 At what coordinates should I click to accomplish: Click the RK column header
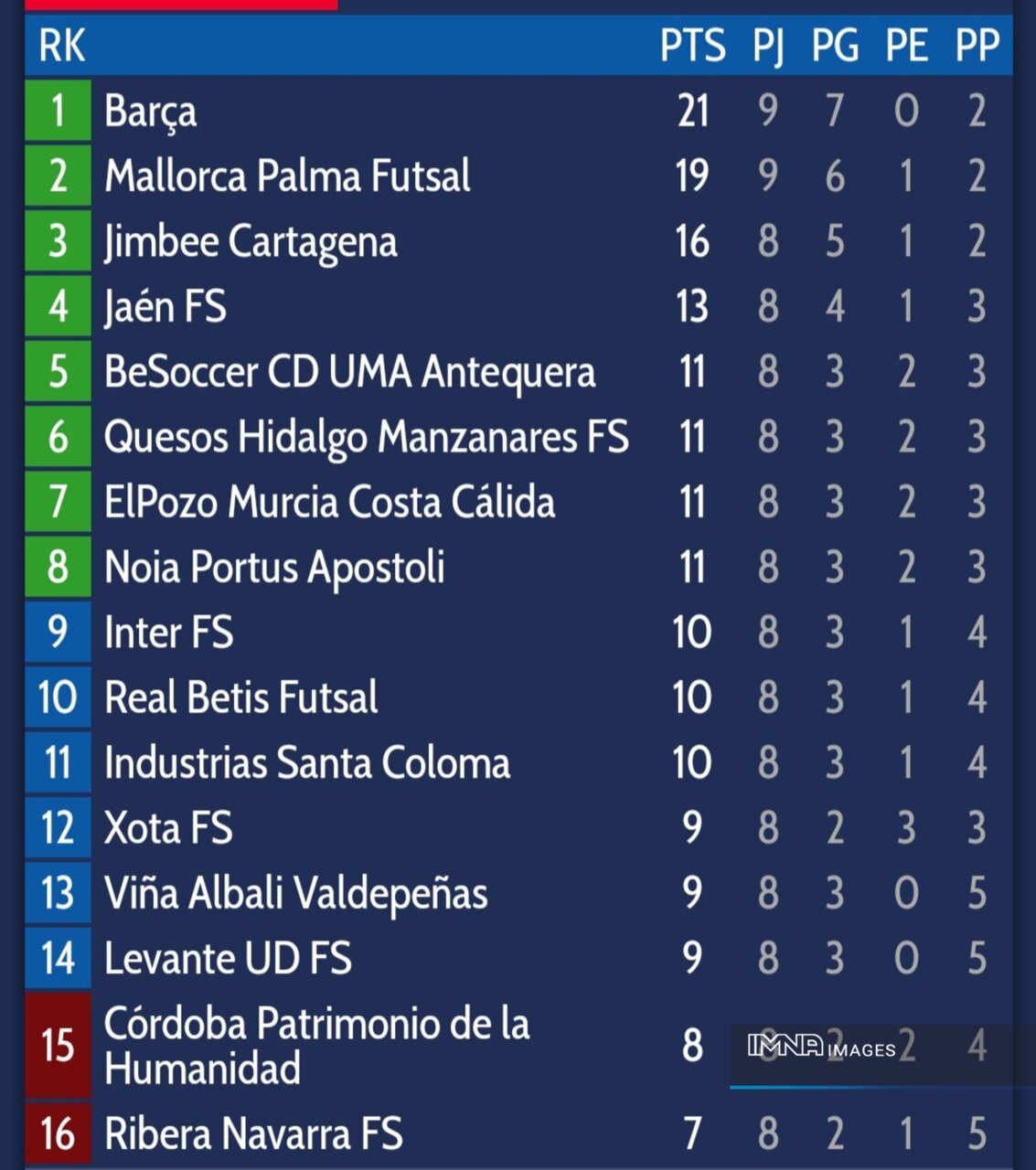click(61, 46)
